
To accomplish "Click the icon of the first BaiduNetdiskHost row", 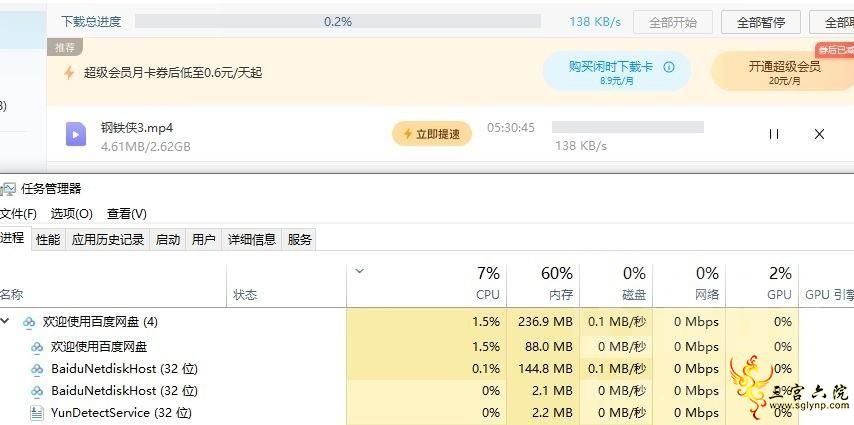I will coord(36,369).
